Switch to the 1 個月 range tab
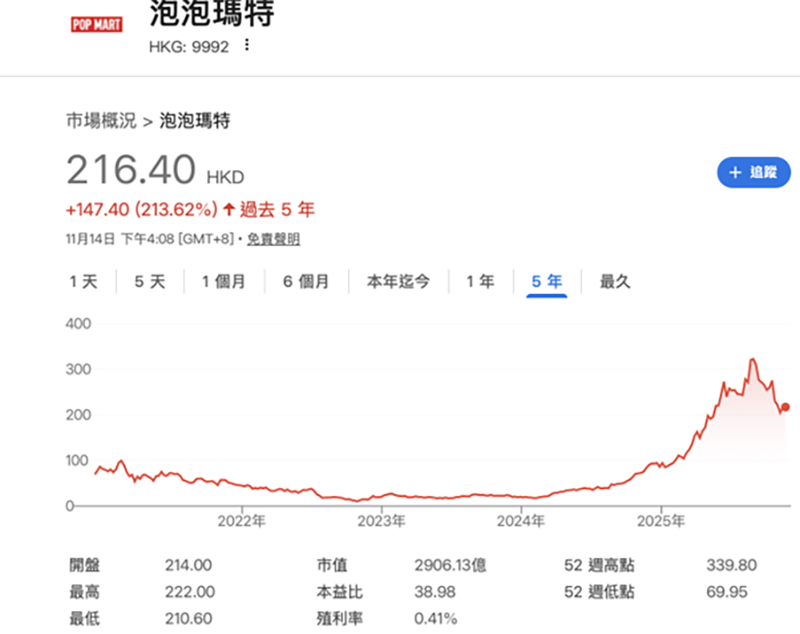The width and height of the screenshot is (800, 634). click(x=223, y=282)
